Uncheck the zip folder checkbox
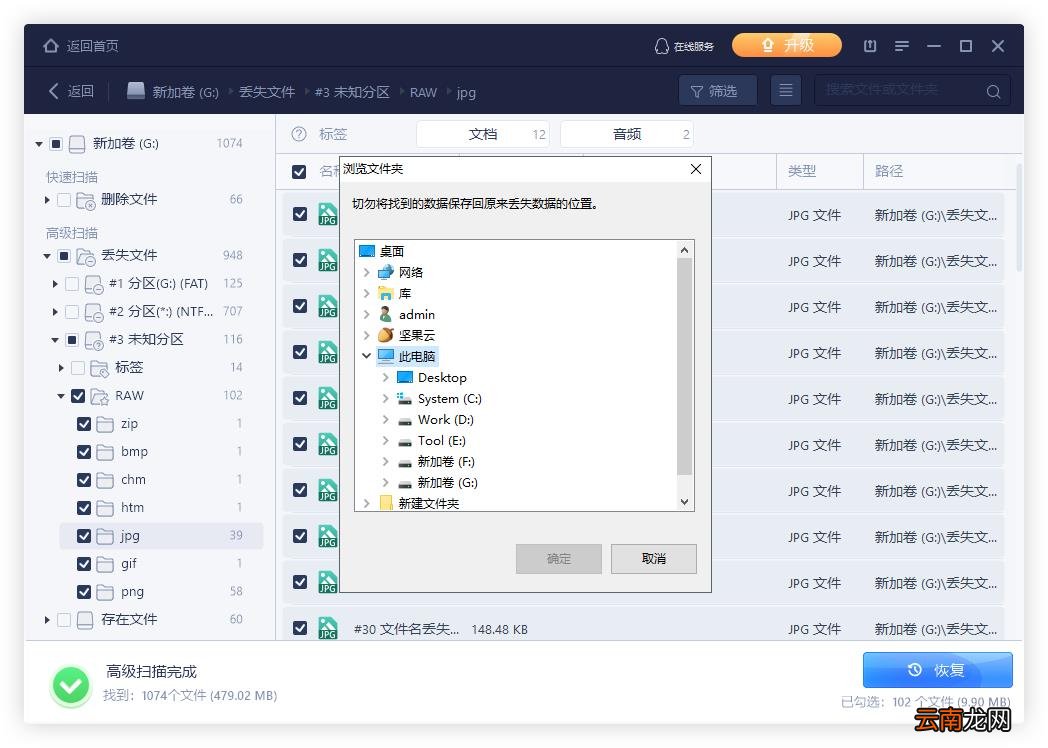The image size is (1048, 748). click(84, 424)
